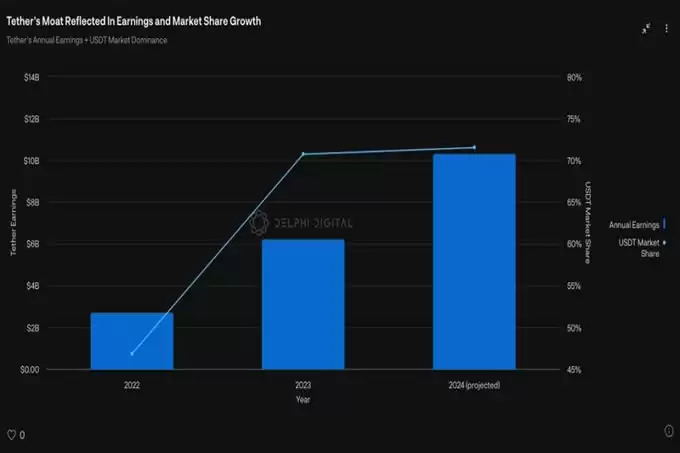
Task: Open the info icon at bottom right
Action: (669, 430)
